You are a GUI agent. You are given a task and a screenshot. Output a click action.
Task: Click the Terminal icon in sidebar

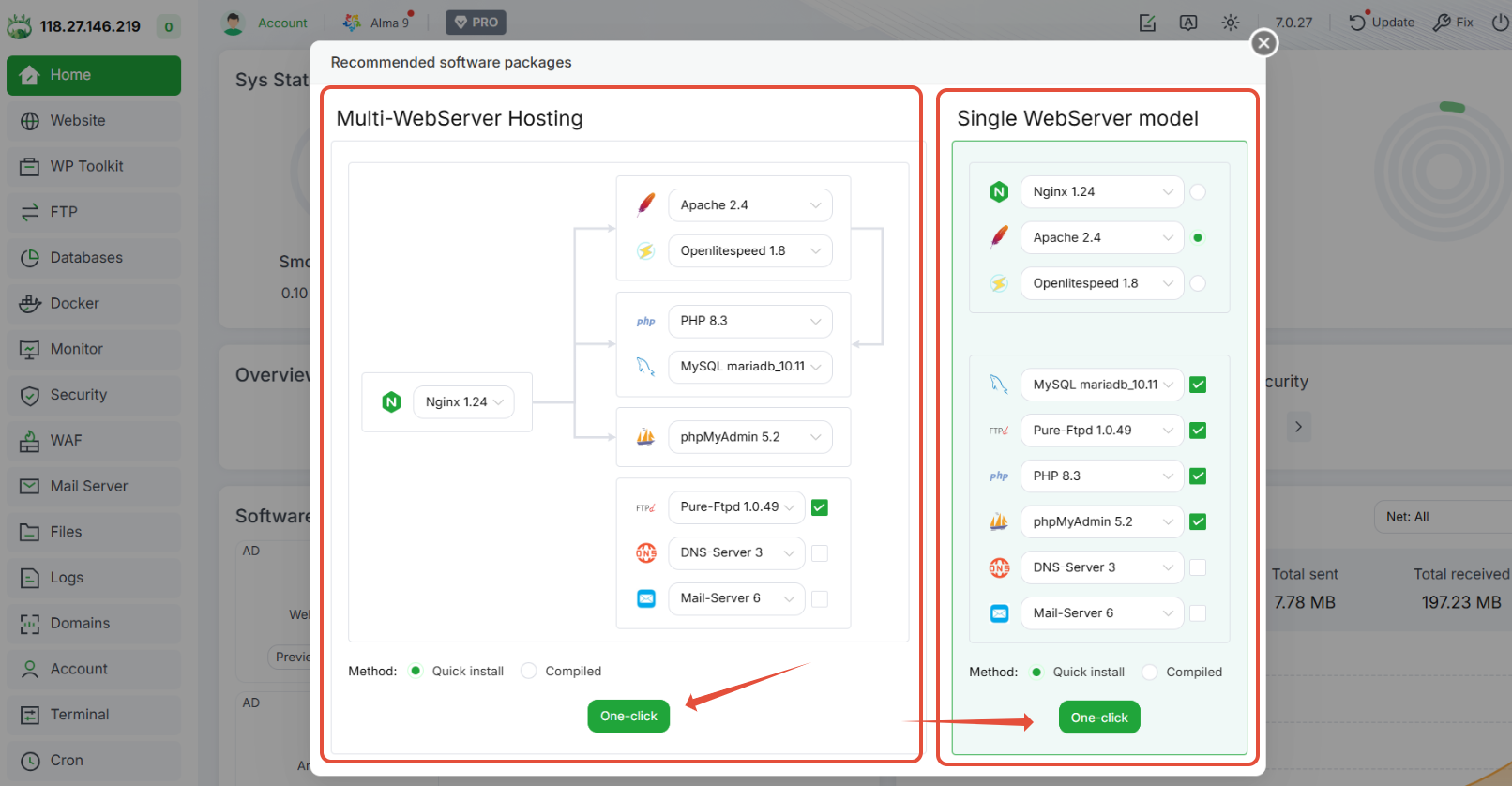pos(30,715)
